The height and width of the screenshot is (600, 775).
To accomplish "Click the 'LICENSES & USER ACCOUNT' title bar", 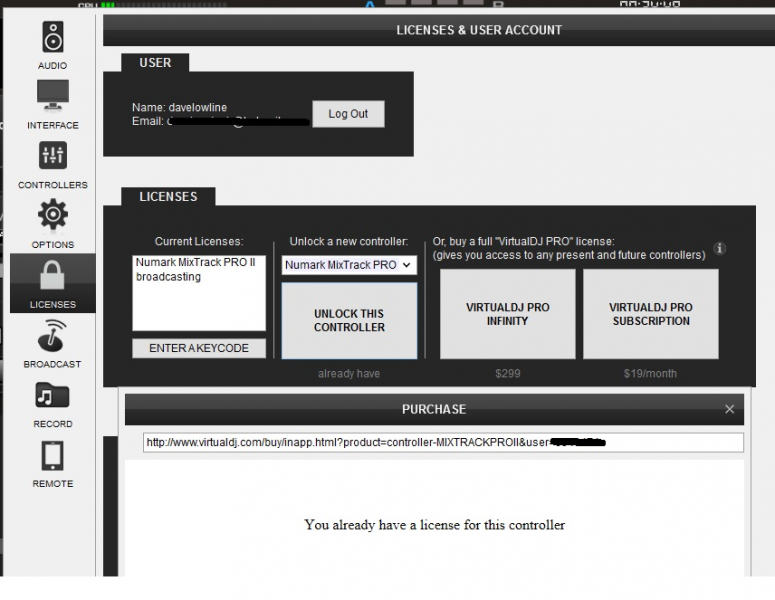I will (479, 30).
